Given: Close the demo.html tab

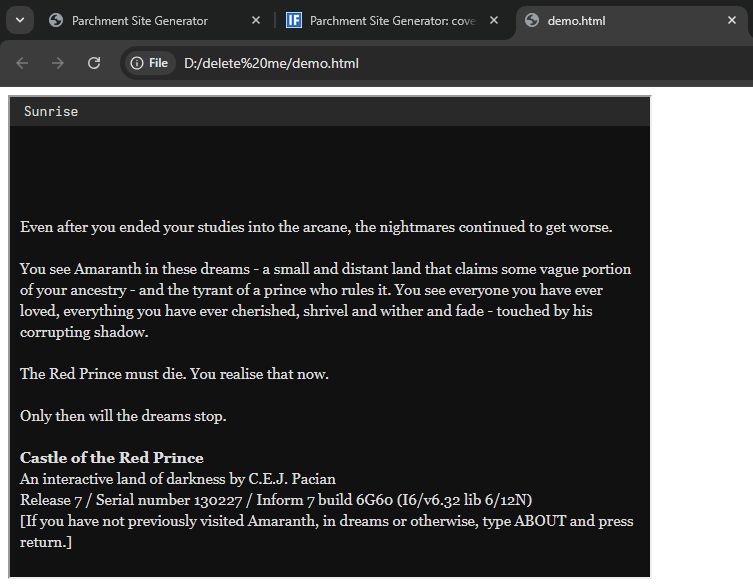Looking at the screenshot, I should pos(732,20).
